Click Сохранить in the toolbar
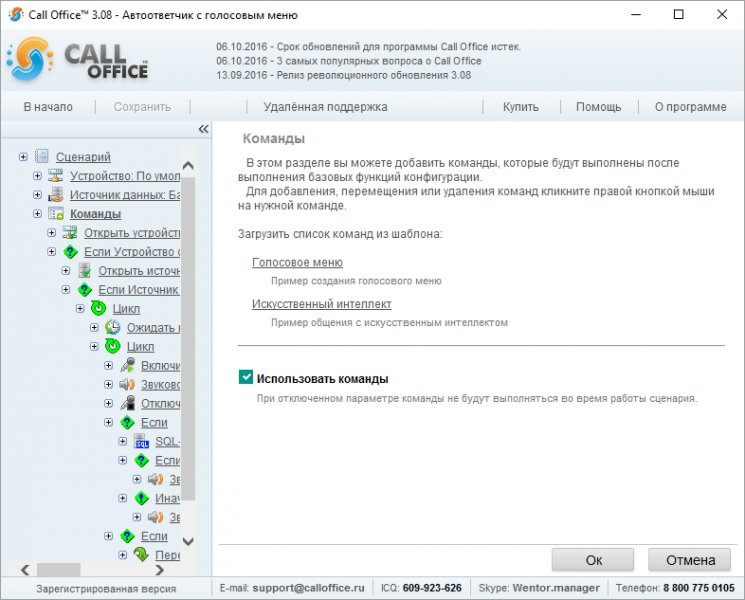745x600 pixels. coord(142,107)
